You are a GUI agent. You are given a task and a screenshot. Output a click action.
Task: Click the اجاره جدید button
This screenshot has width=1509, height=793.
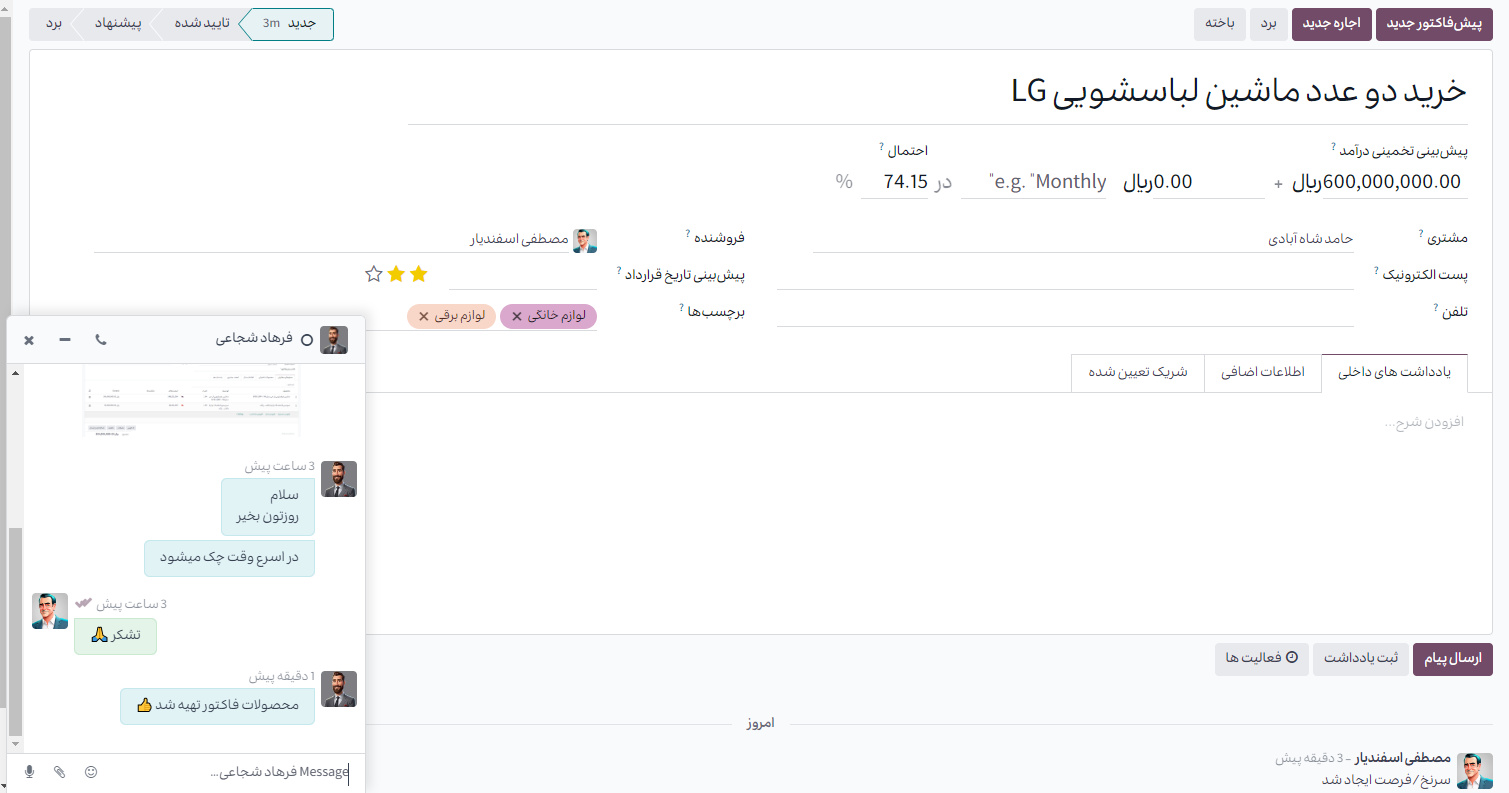pyautogui.click(x=1333, y=24)
